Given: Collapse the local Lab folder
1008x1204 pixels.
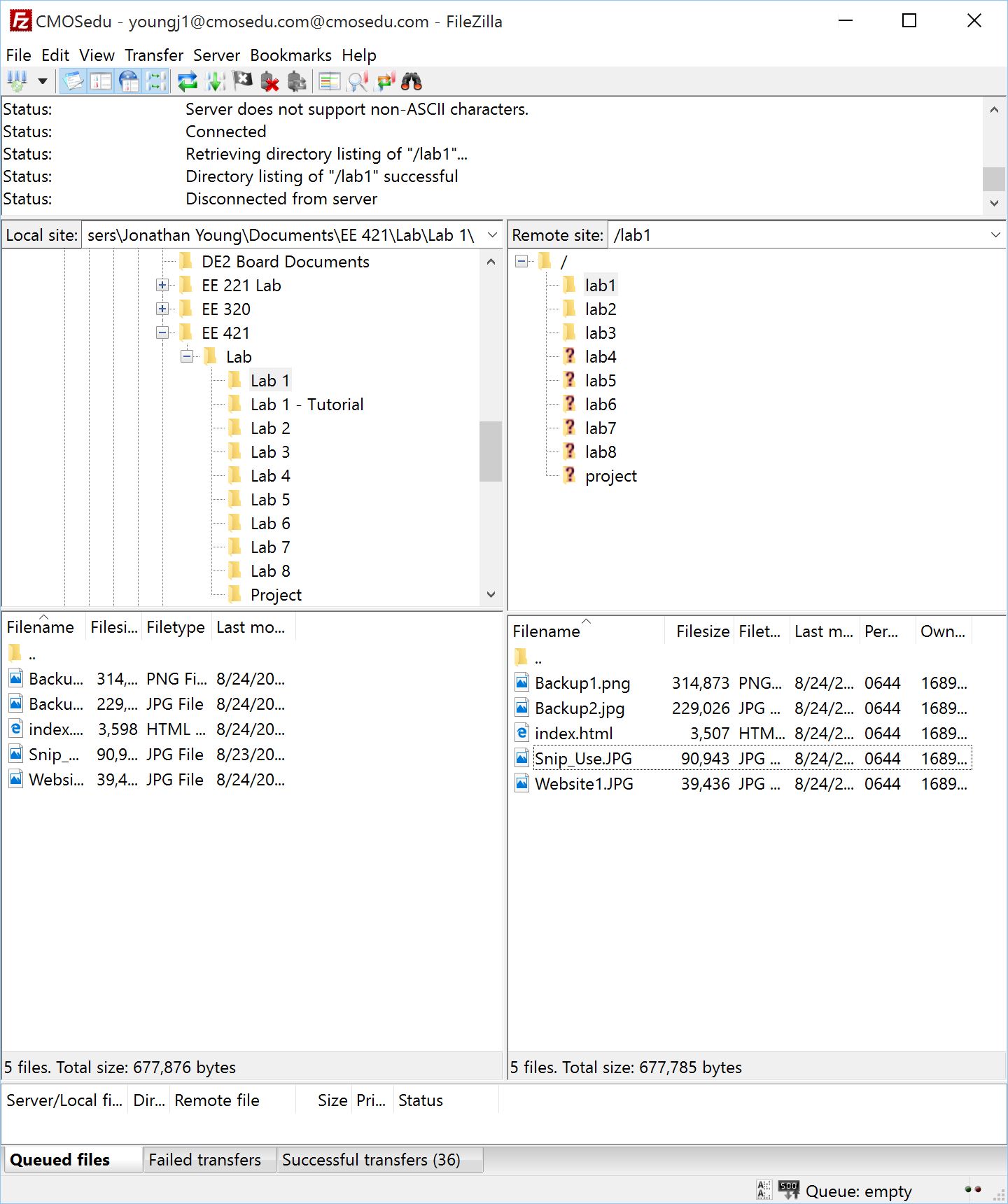Looking at the screenshot, I should pyautogui.click(x=187, y=357).
